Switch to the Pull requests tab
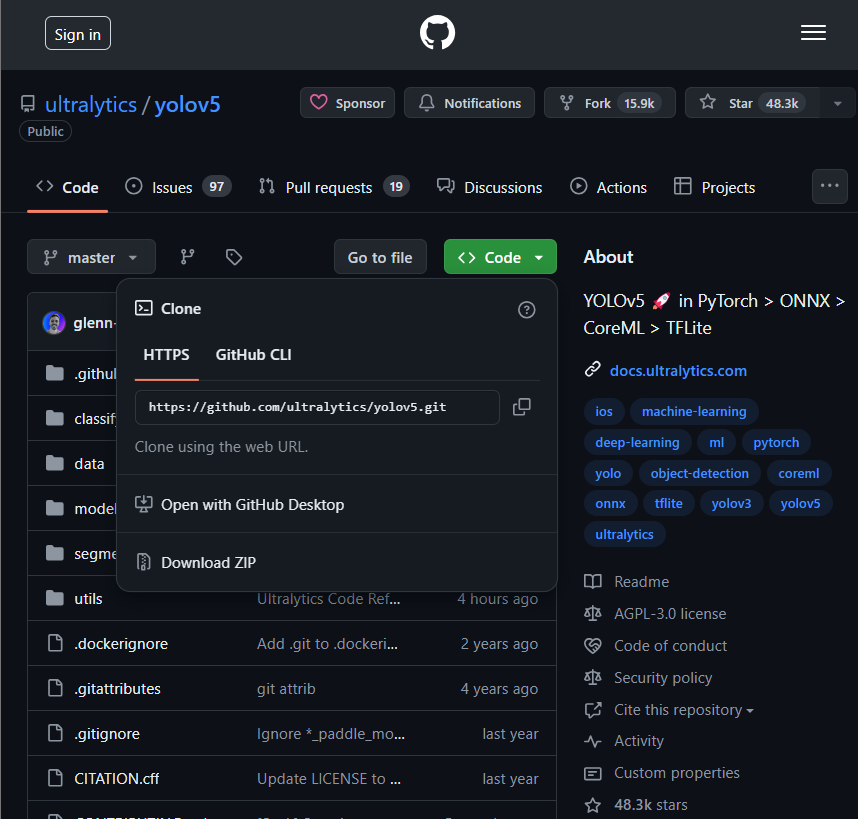 coord(334,187)
